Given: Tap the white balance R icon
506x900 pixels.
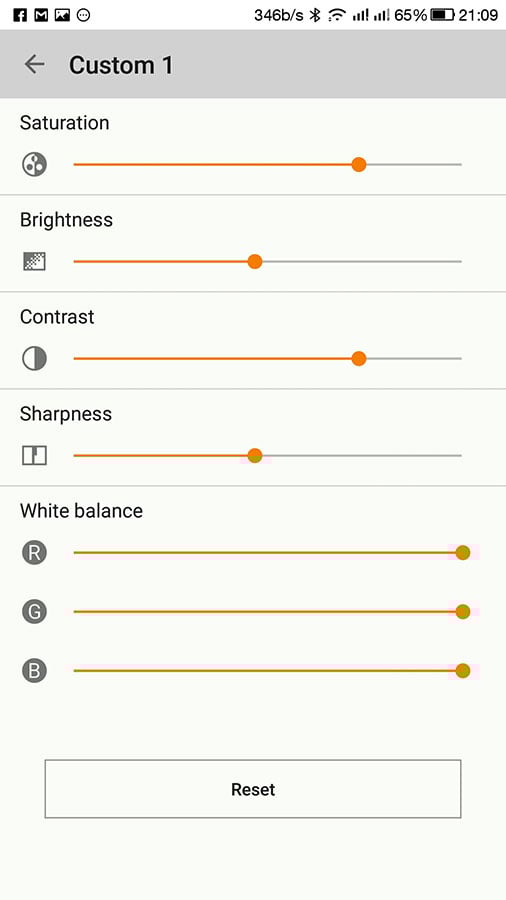Looking at the screenshot, I should pos(34,553).
